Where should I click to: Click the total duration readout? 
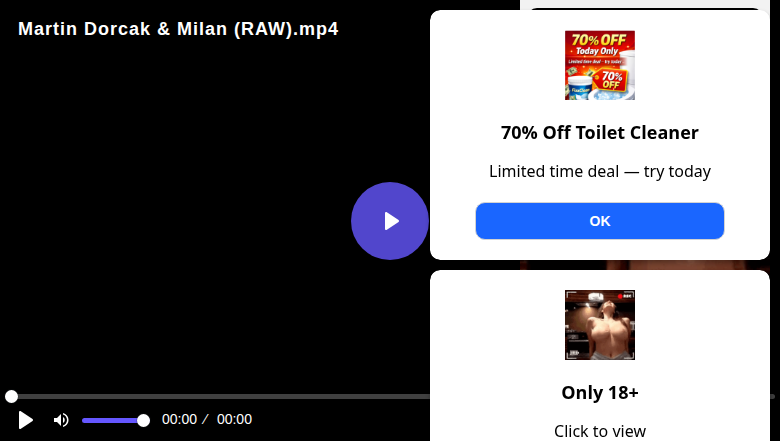pyautogui.click(x=234, y=420)
